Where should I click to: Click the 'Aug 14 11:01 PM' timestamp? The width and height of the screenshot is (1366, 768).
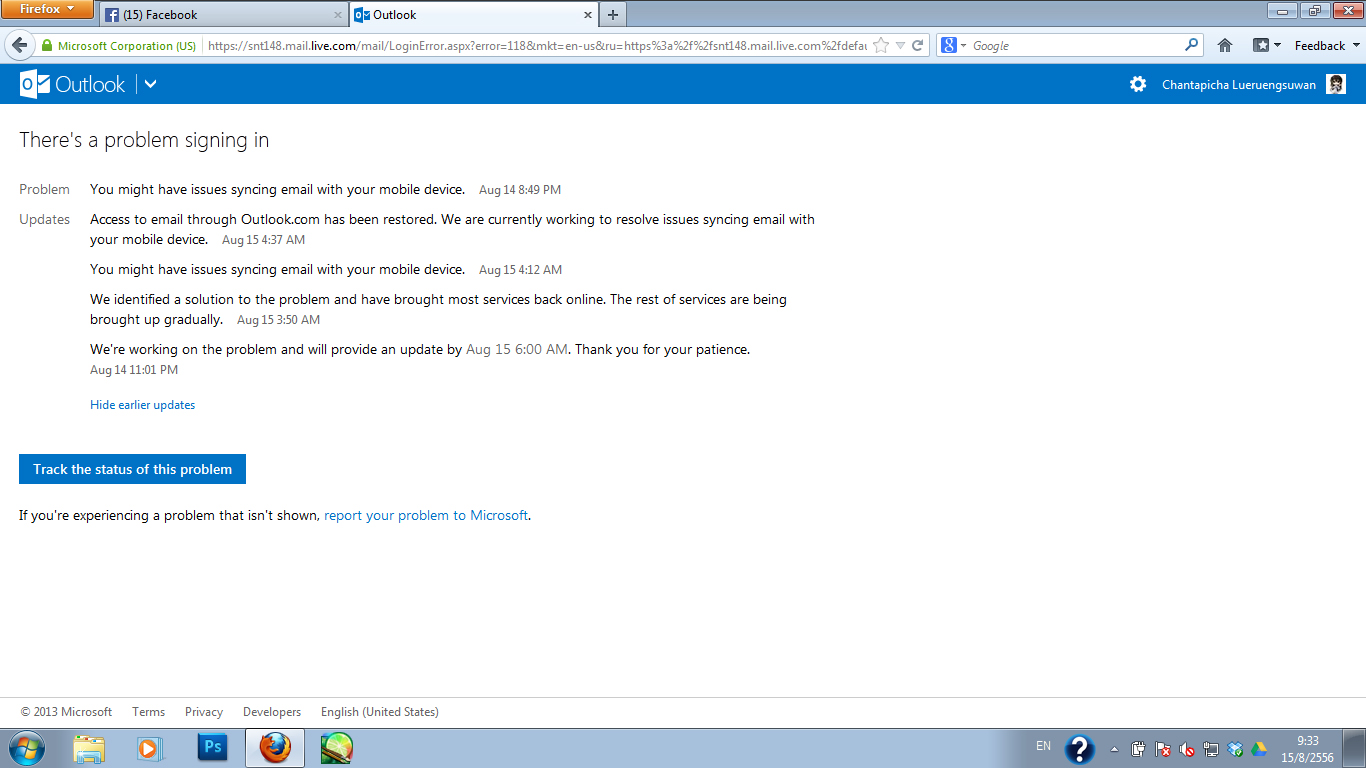click(134, 370)
